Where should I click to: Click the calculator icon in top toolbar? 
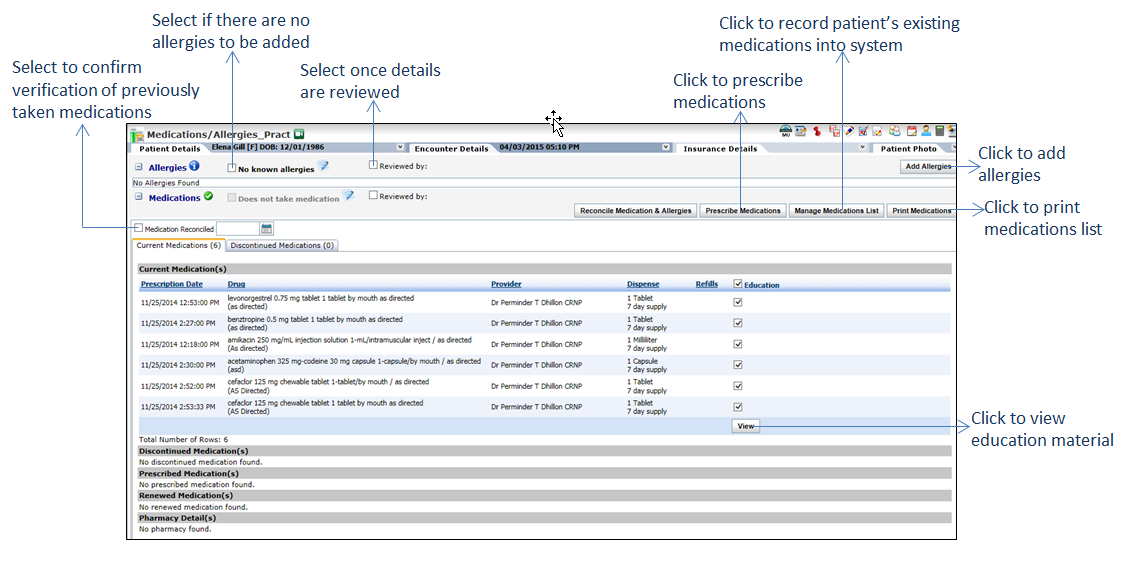pos(940,131)
